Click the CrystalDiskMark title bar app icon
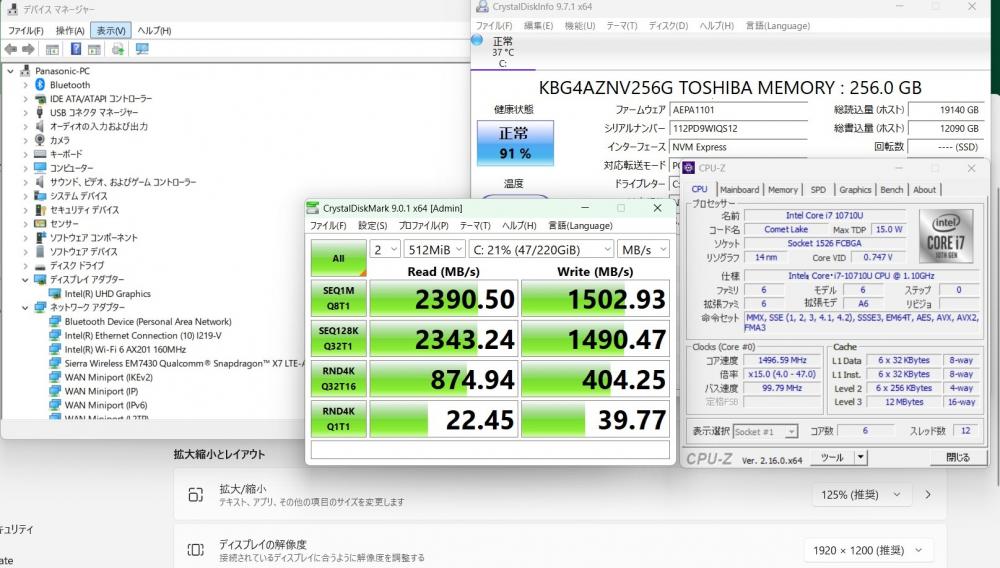 (x=312, y=208)
